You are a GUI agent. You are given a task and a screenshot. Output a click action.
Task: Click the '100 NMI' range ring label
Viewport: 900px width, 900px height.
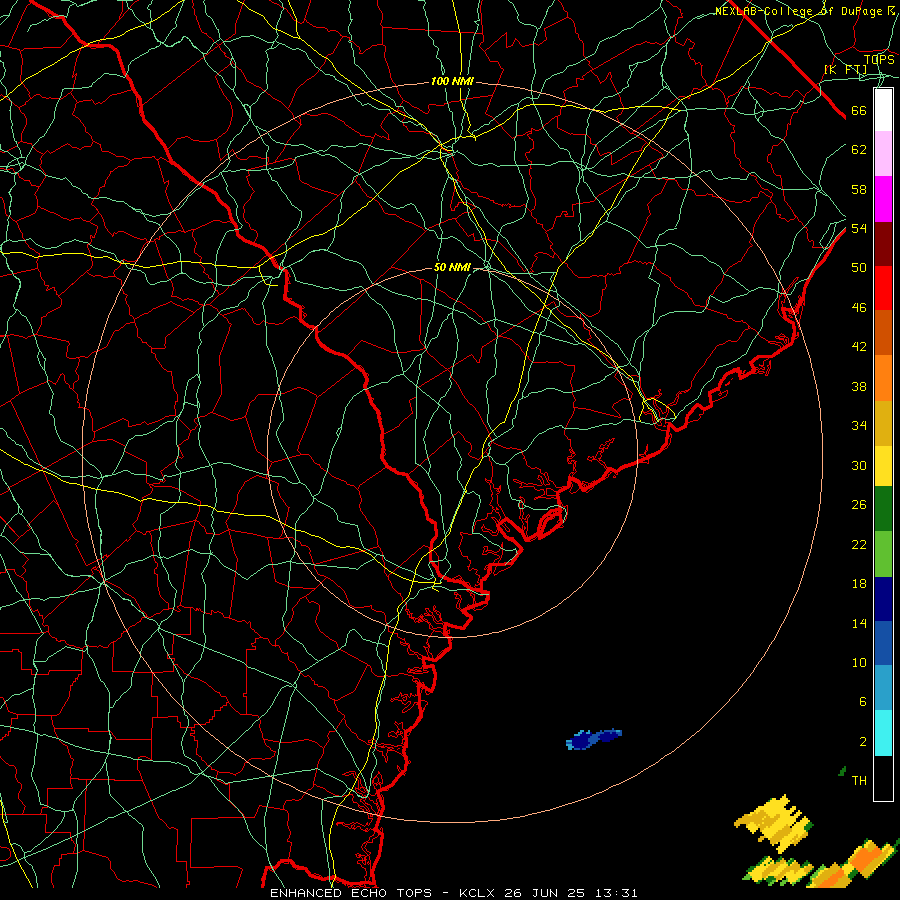point(452,82)
